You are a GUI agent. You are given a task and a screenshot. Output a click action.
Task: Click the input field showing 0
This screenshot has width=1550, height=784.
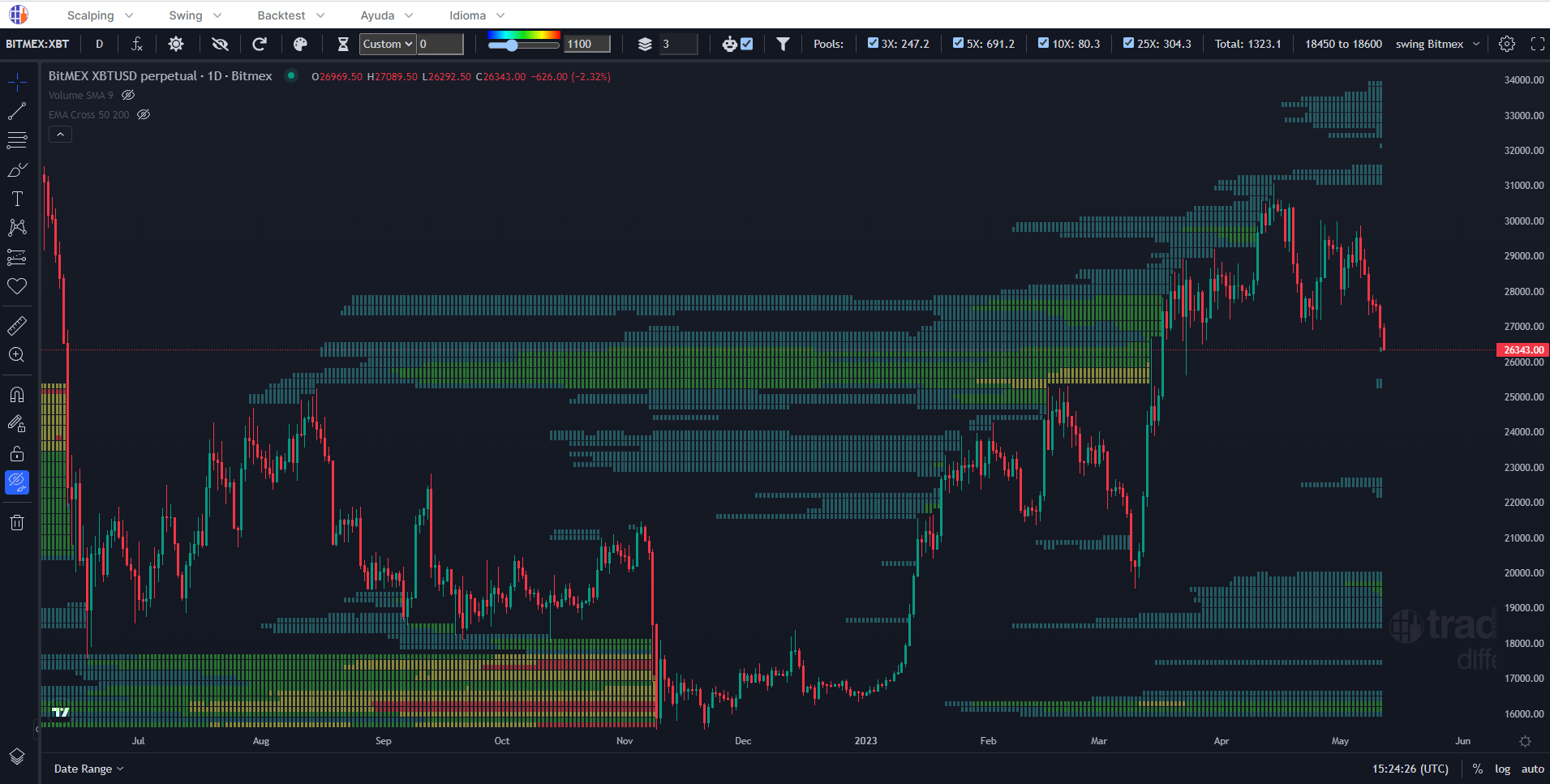point(440,44)
